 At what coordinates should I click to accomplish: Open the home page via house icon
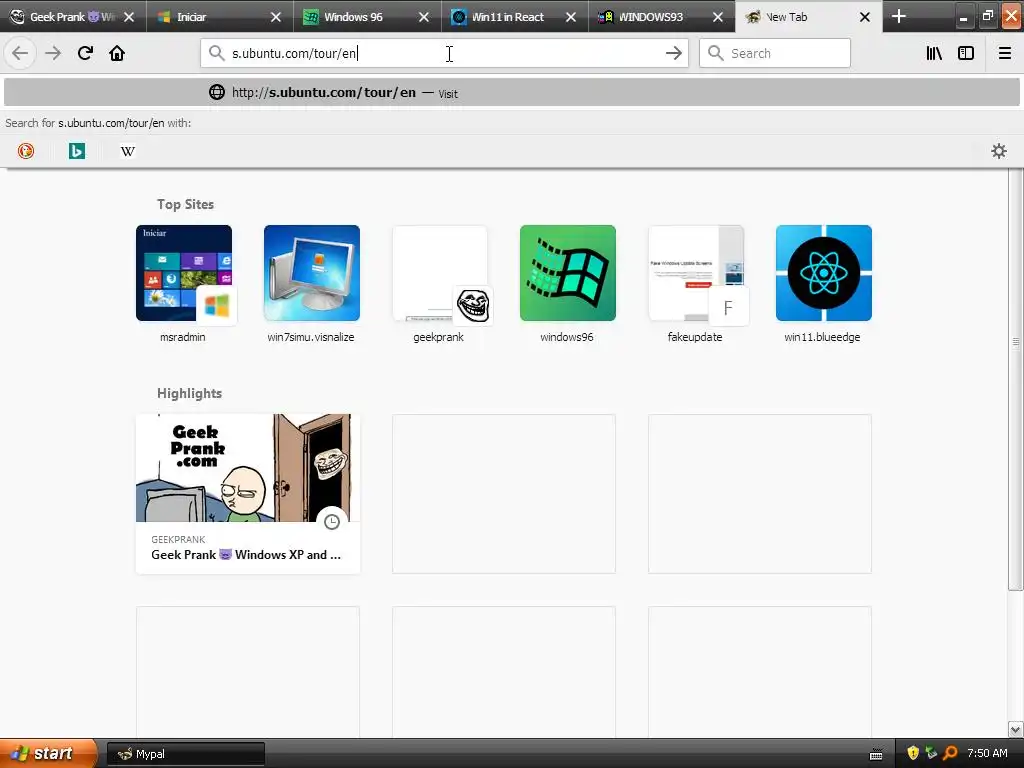(117, 53)
